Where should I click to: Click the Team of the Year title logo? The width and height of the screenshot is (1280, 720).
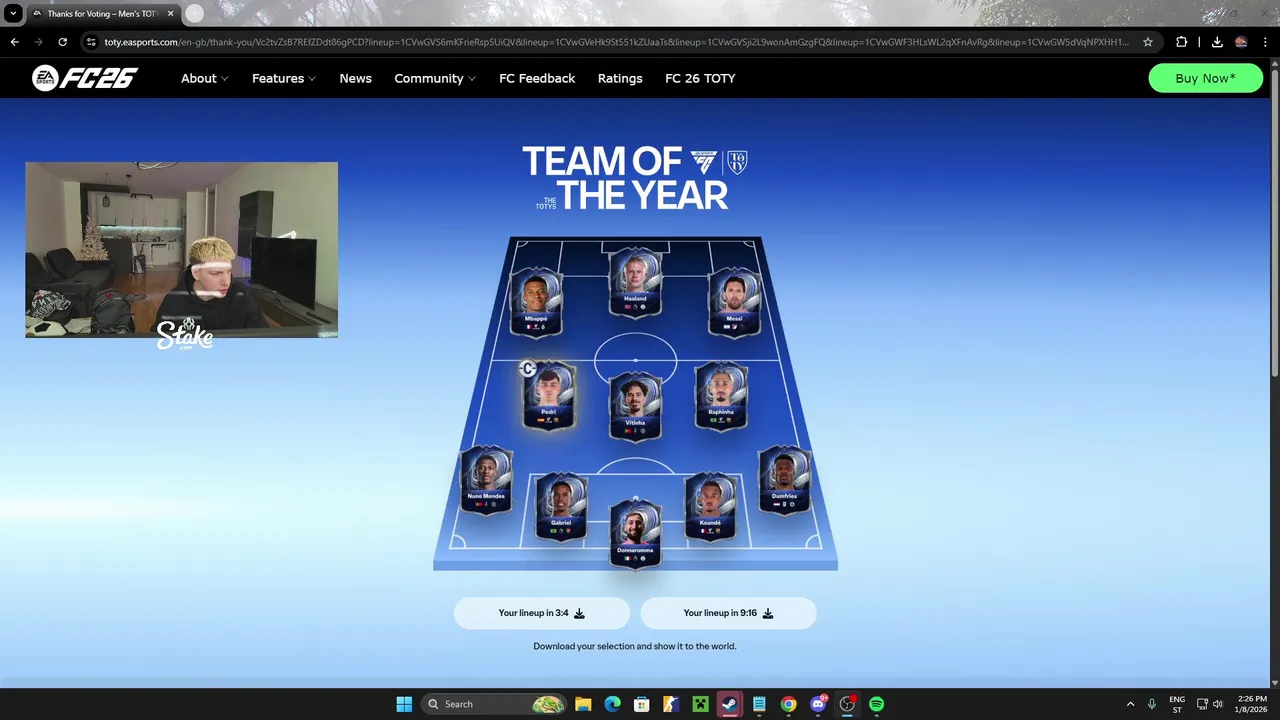coord(635,178)
